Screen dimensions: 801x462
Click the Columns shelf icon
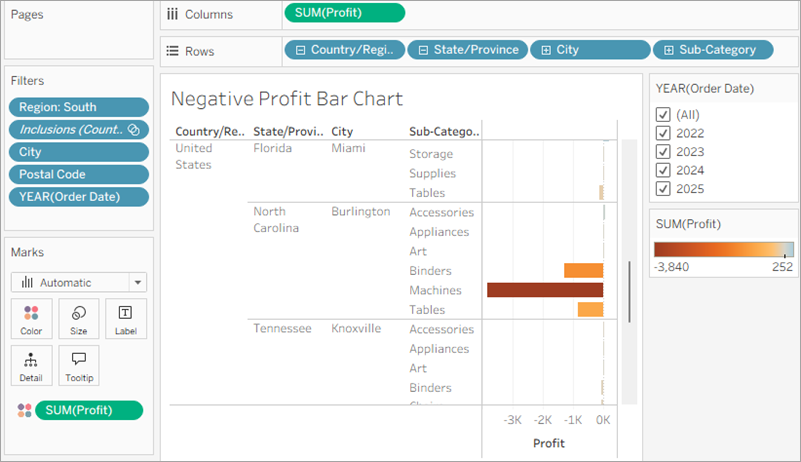[x=172, y=14]
